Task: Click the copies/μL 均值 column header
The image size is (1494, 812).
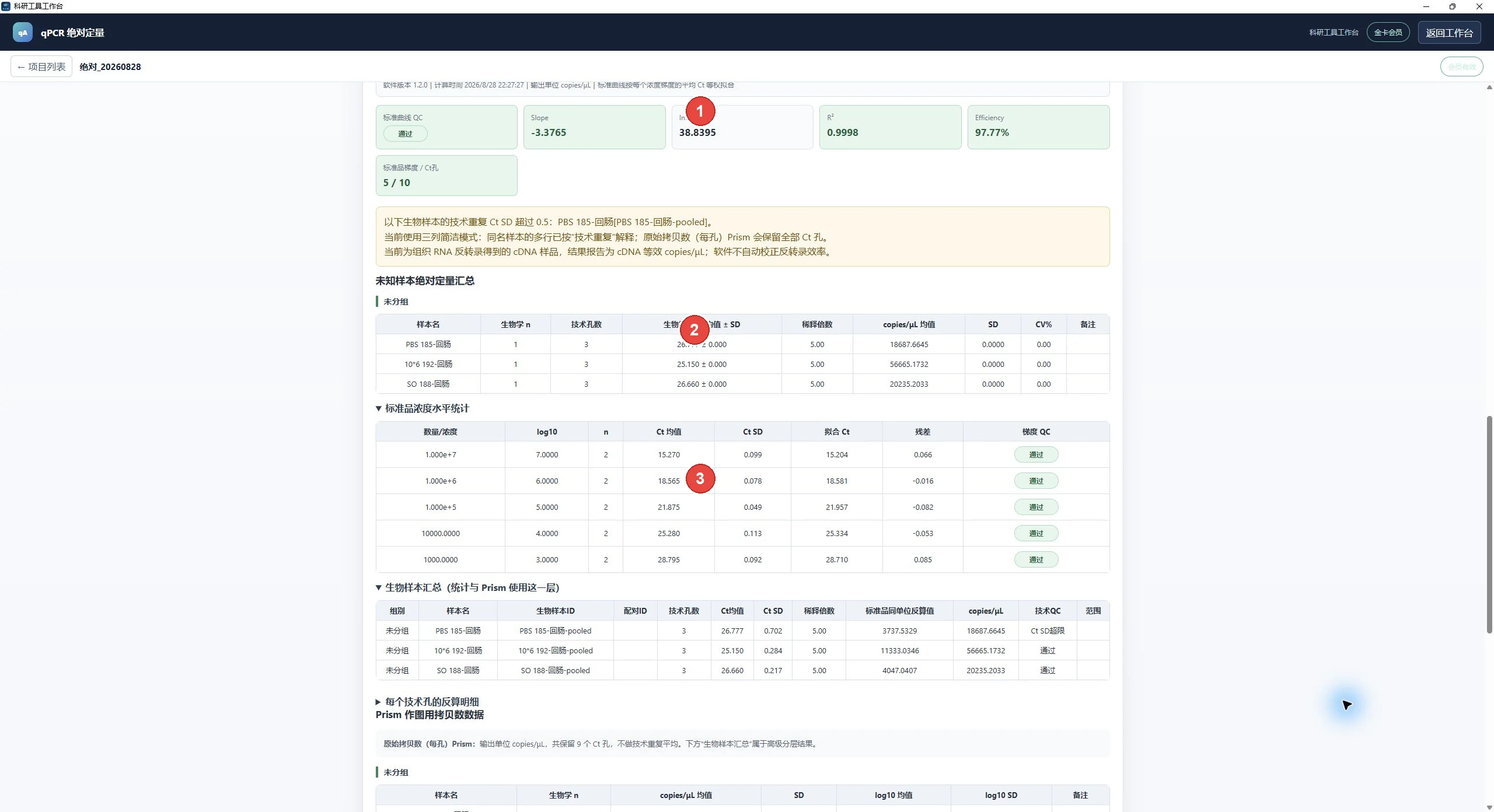Action: click(x=909, y=324)
